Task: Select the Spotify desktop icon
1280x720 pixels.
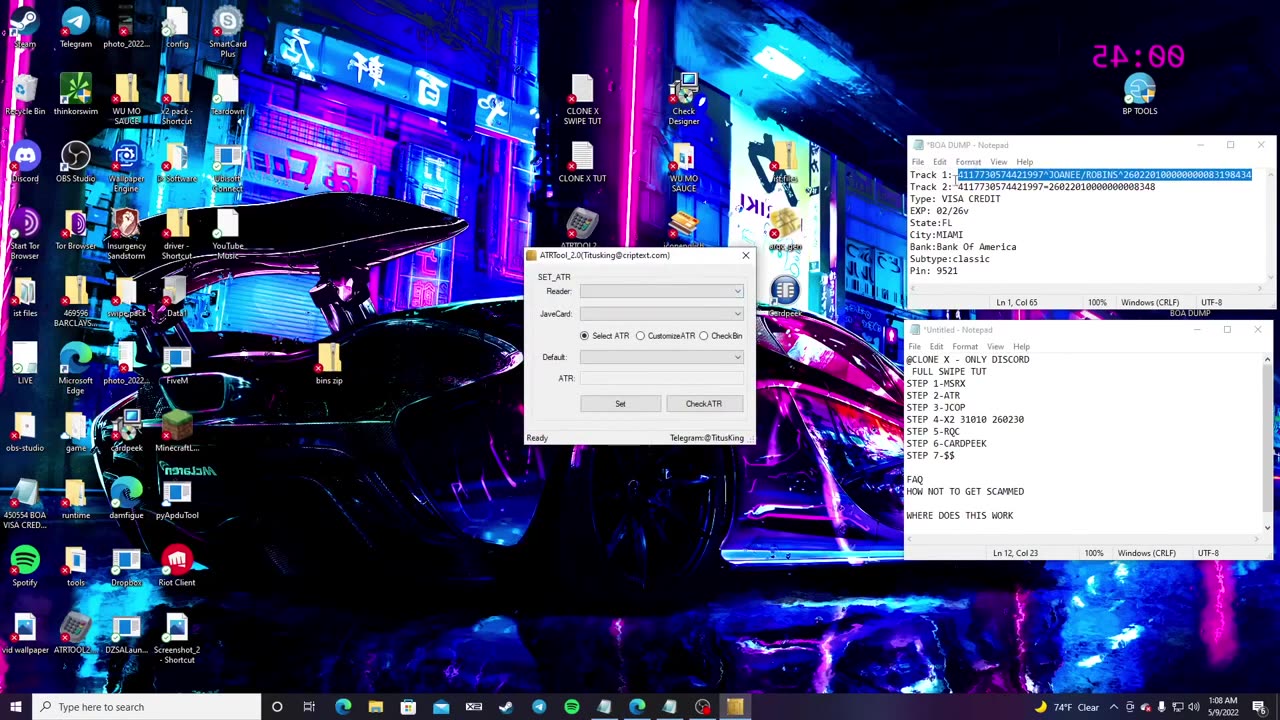Action: coord(25,565)
